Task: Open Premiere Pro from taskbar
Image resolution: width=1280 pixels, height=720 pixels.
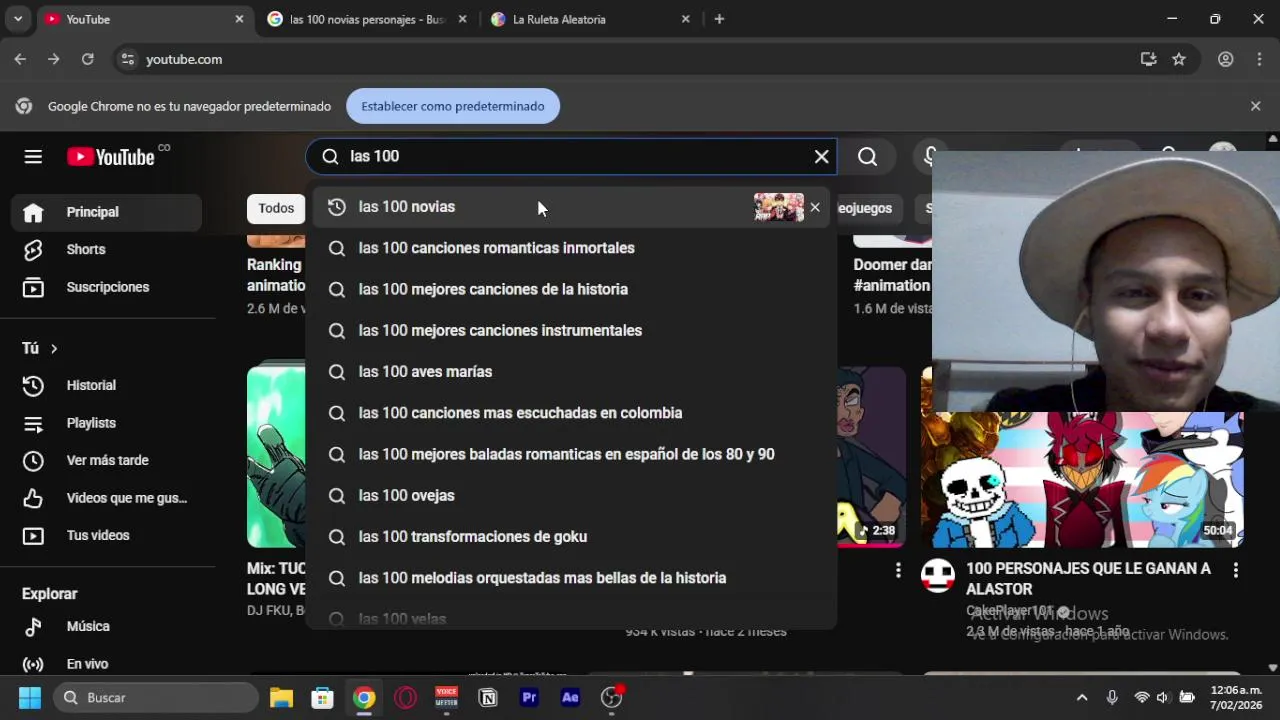Action: click(529, 697)
